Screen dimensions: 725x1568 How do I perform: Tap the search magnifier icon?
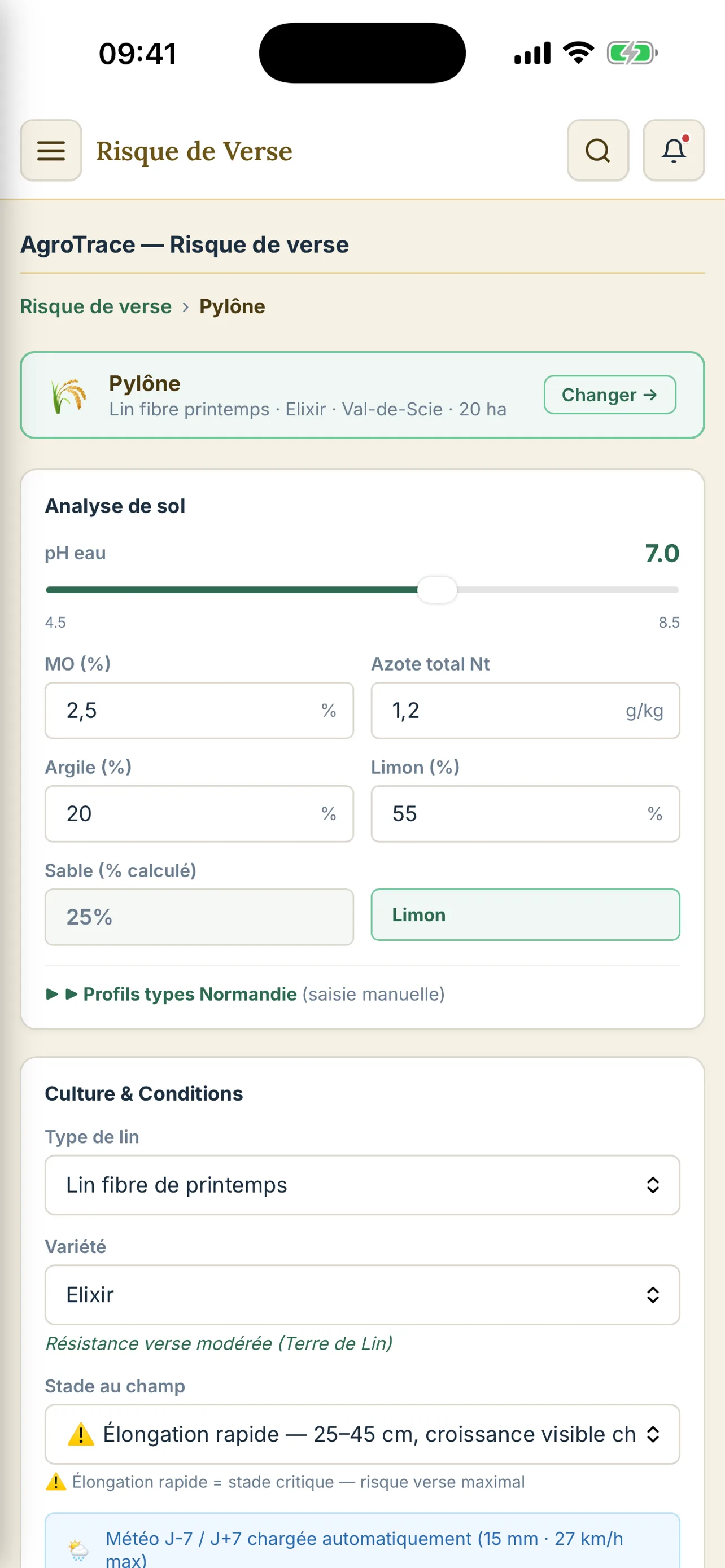pyautogui.click(x=597, y=150)
